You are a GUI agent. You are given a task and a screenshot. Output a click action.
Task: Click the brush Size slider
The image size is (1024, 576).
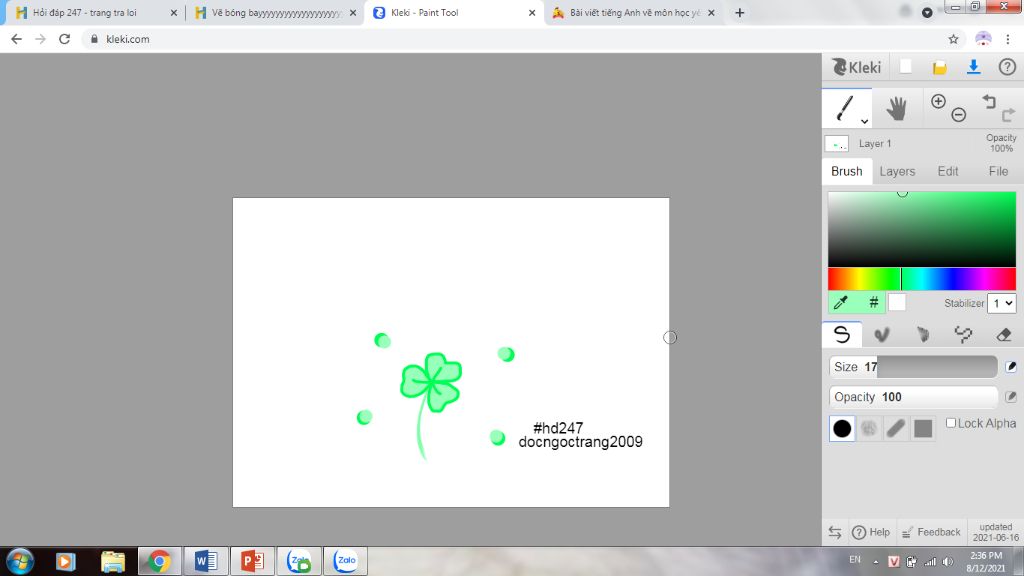tap(913, 367)
